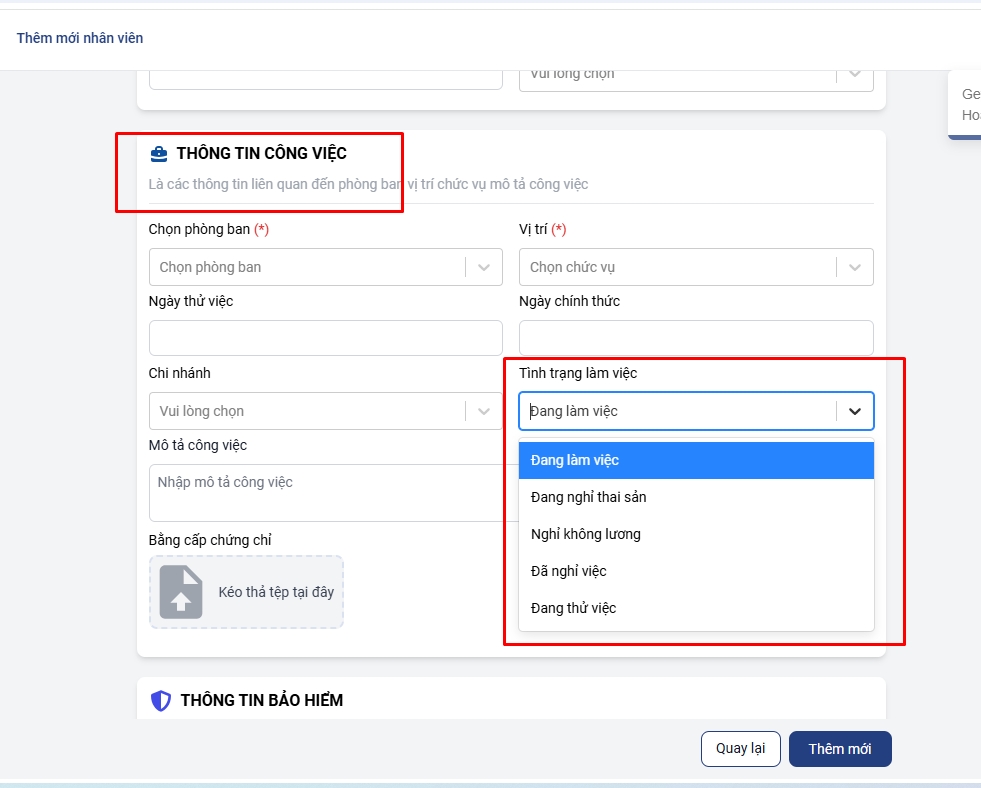Pick the Đã nghỉ việc option
Image resolution: width=981 pixels, height=788 pixels.
tap(696, 571)
